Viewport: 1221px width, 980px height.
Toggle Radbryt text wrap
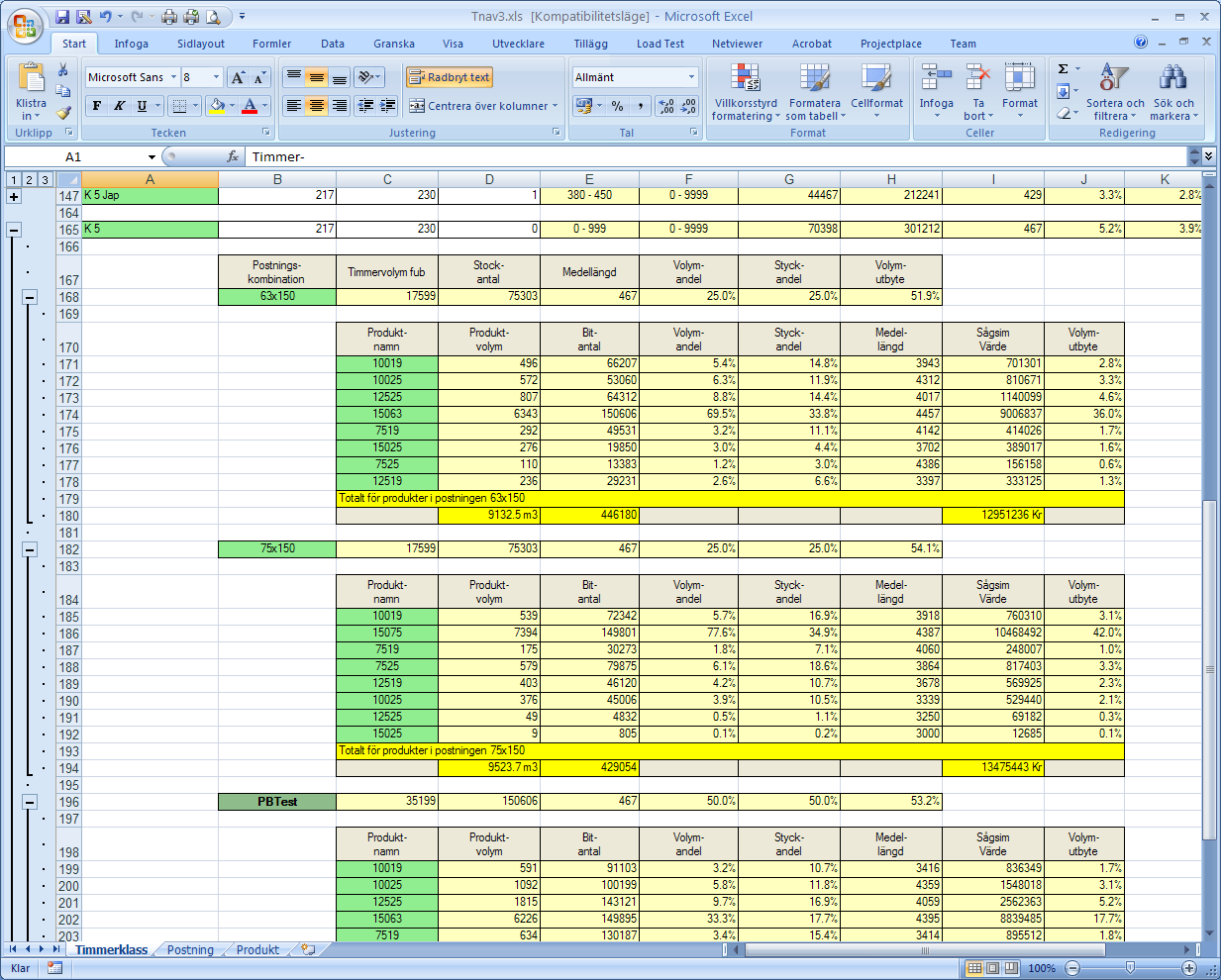(x=449, y=77)
